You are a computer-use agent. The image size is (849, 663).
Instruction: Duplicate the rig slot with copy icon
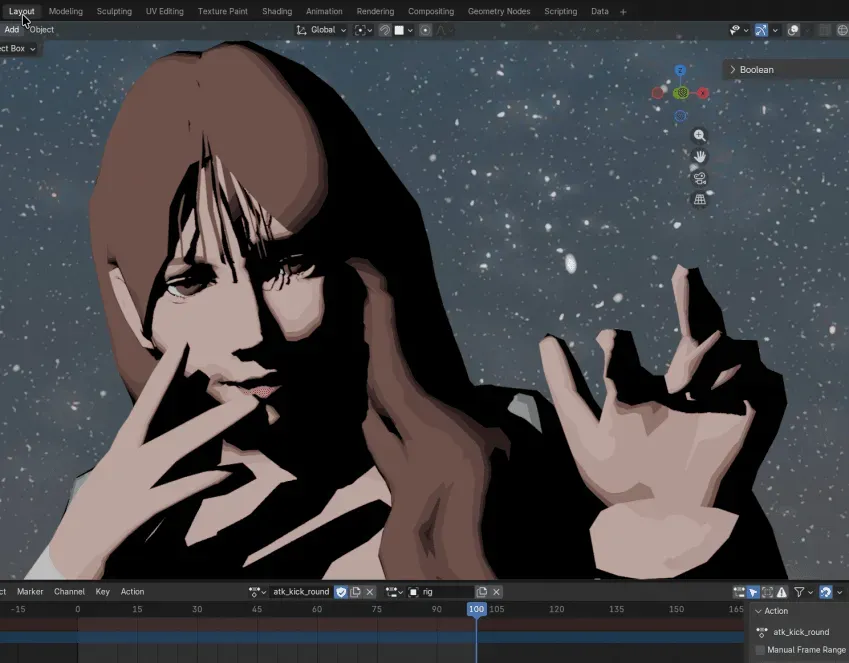pos(482,592)
